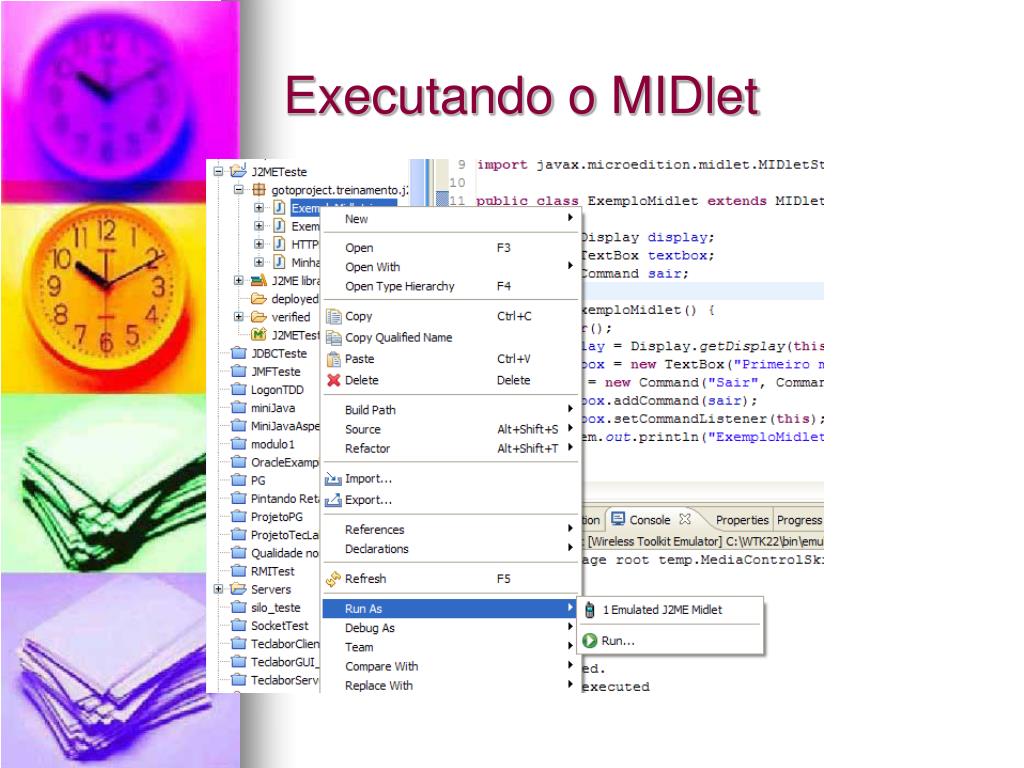This screenshot has width=1024, height=768.
Task: Switch to the Progress tab
Action: pos(799,520)
